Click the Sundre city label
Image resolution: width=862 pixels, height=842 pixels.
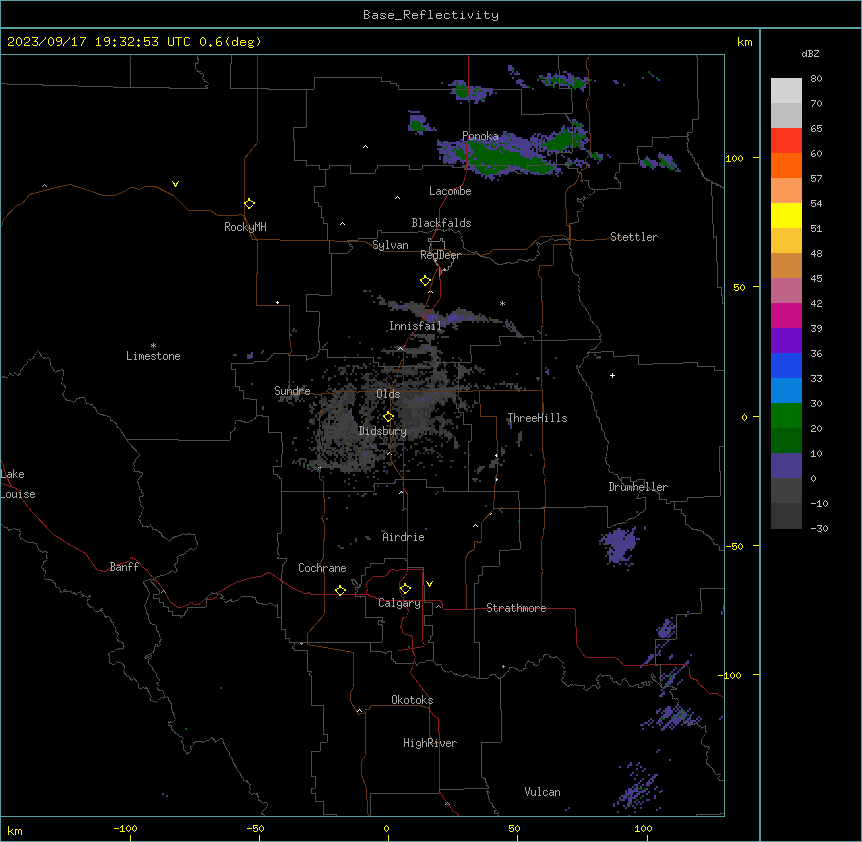coord(292,391)
